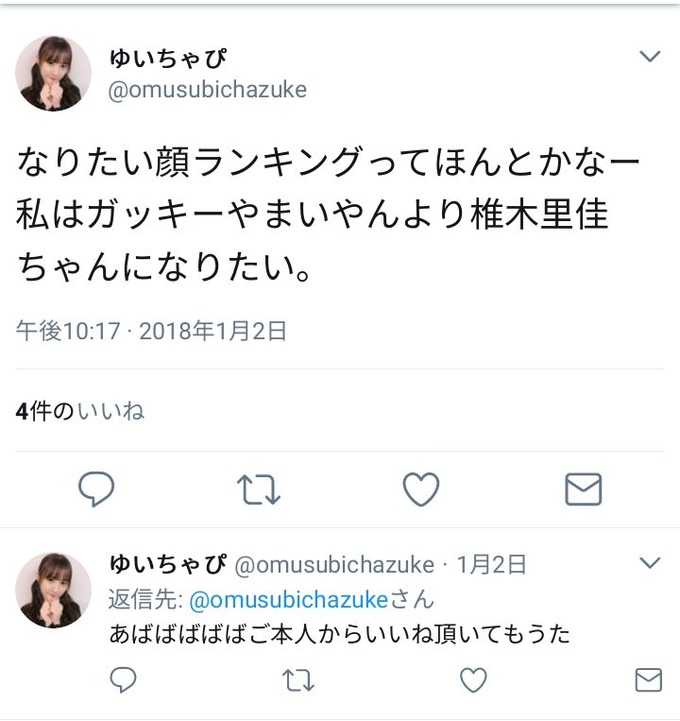
Task: Retweet the main tweet about なりたい顔ランキング
Action: 258,490
